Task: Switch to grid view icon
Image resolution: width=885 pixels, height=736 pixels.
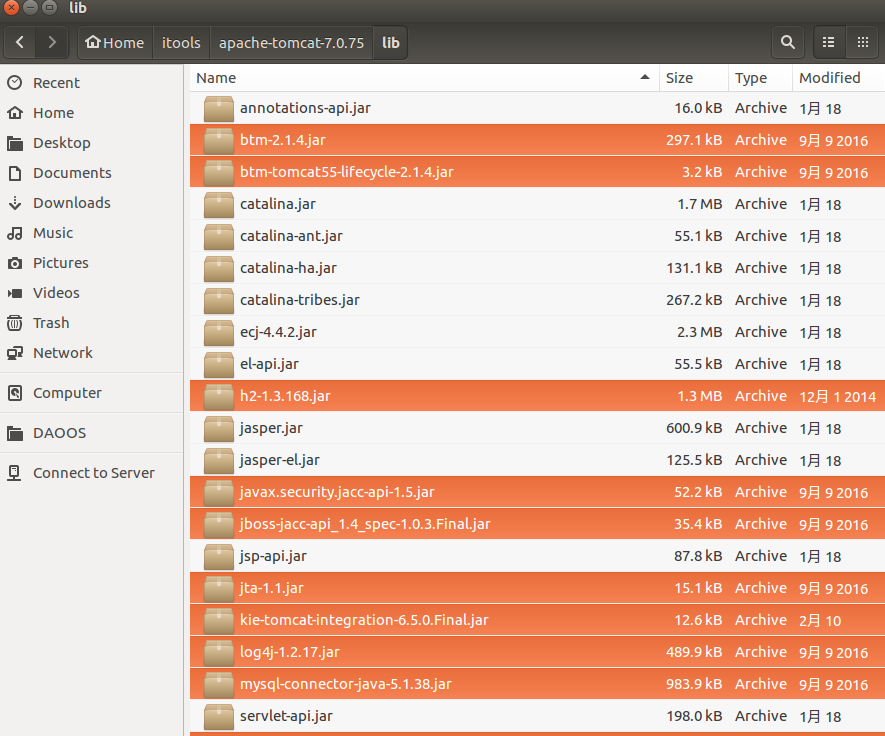Action: (862, 42)
